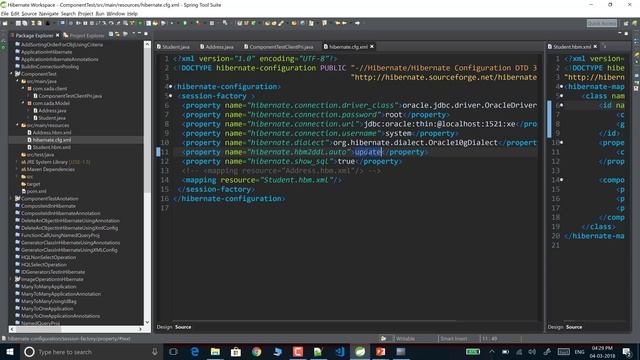Minimize the Package Explorer view

139,34
